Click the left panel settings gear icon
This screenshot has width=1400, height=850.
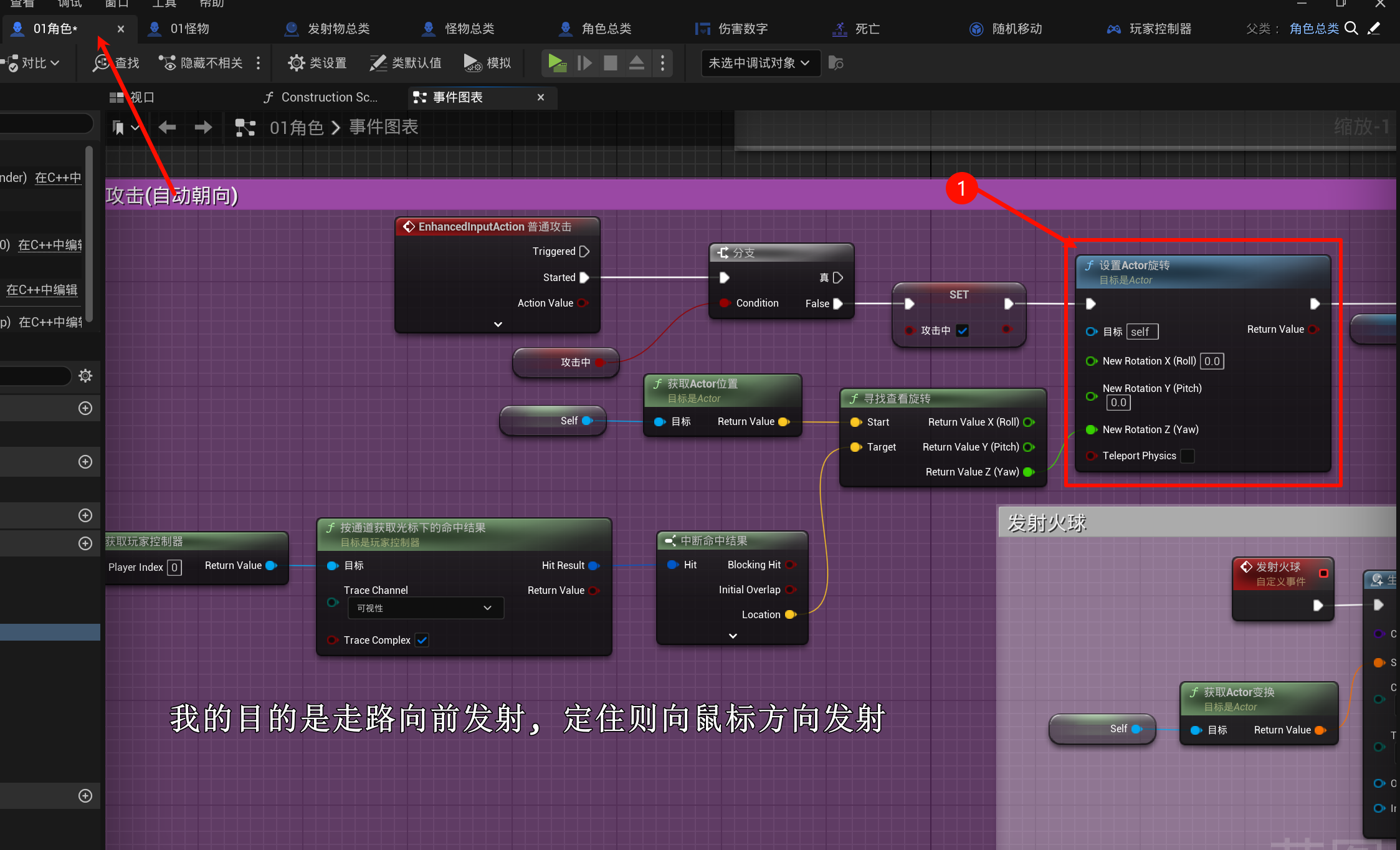[x=85, y=376]
